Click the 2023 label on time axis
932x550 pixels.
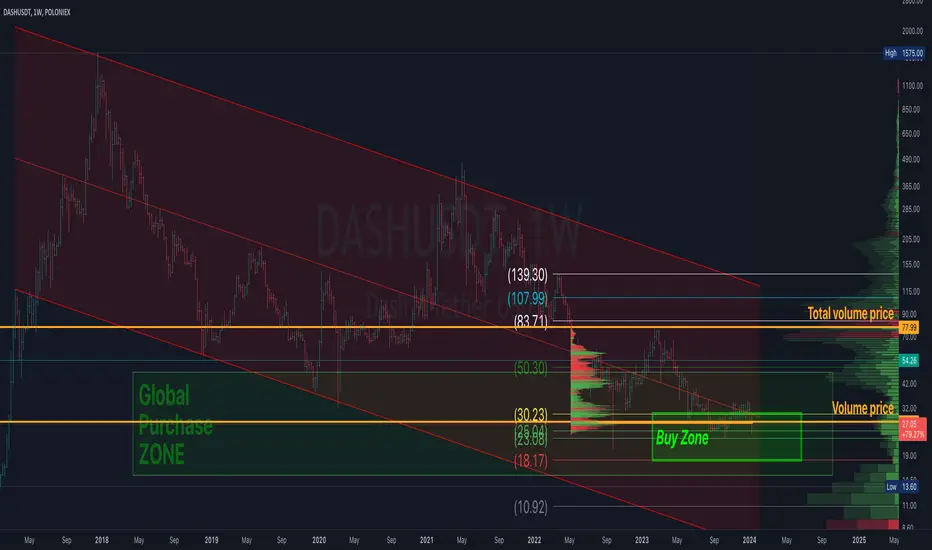[x=642, y=540]
